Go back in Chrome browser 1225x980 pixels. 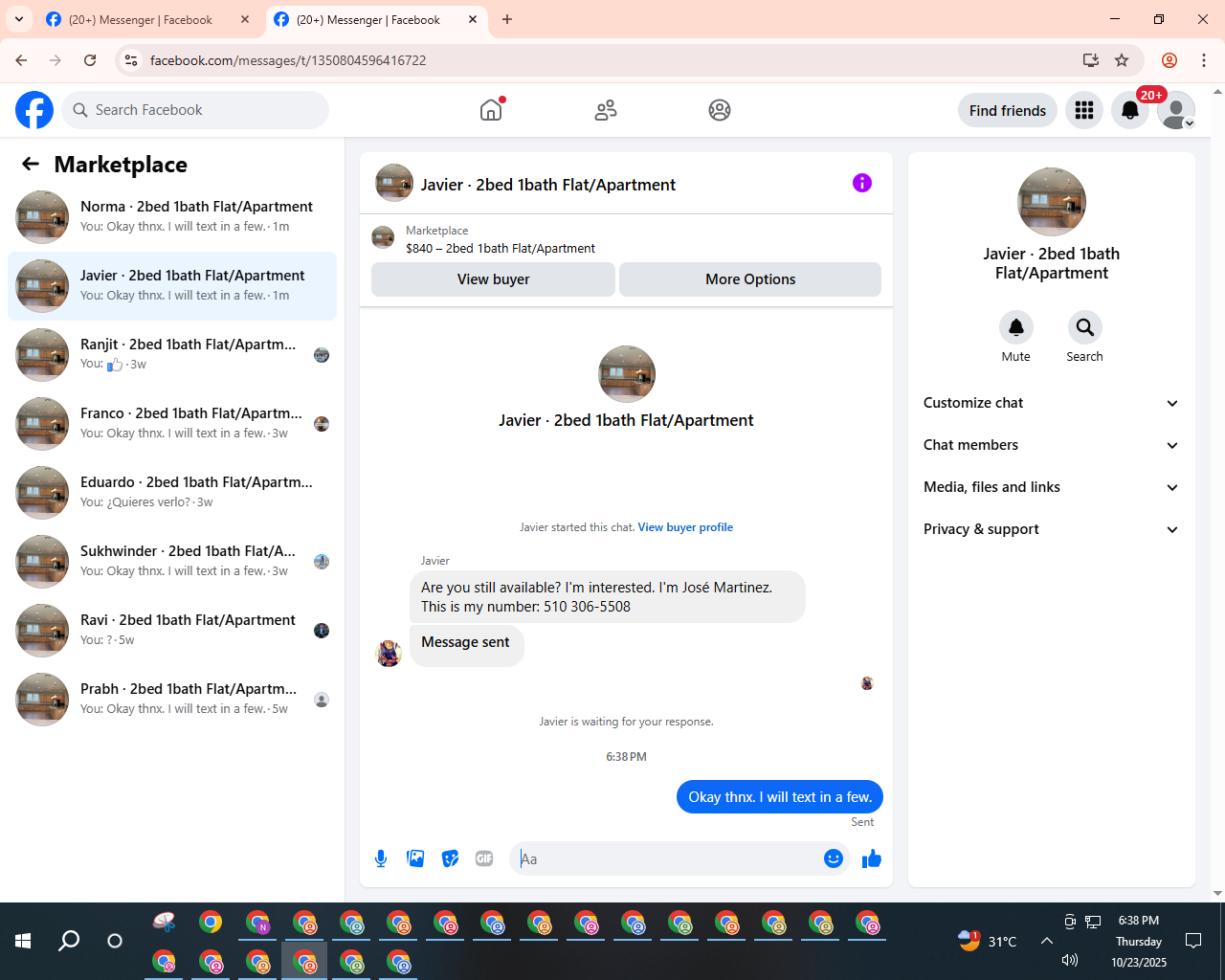click(21, 60)
